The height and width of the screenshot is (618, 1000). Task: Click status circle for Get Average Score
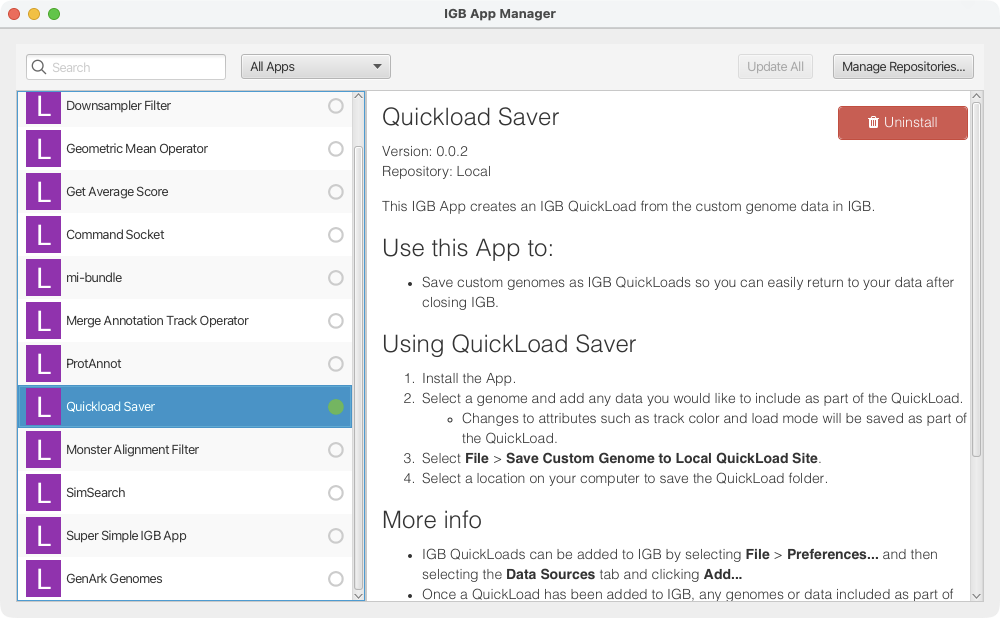tap(336, 192)
